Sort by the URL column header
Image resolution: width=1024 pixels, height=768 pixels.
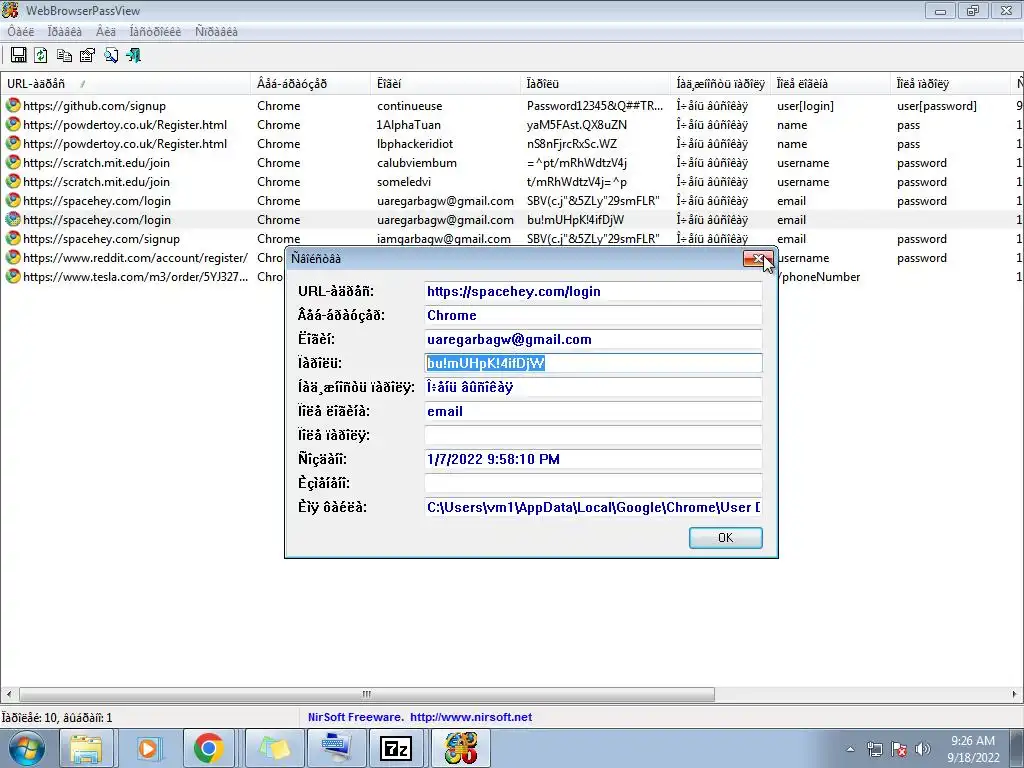(125, 84)
